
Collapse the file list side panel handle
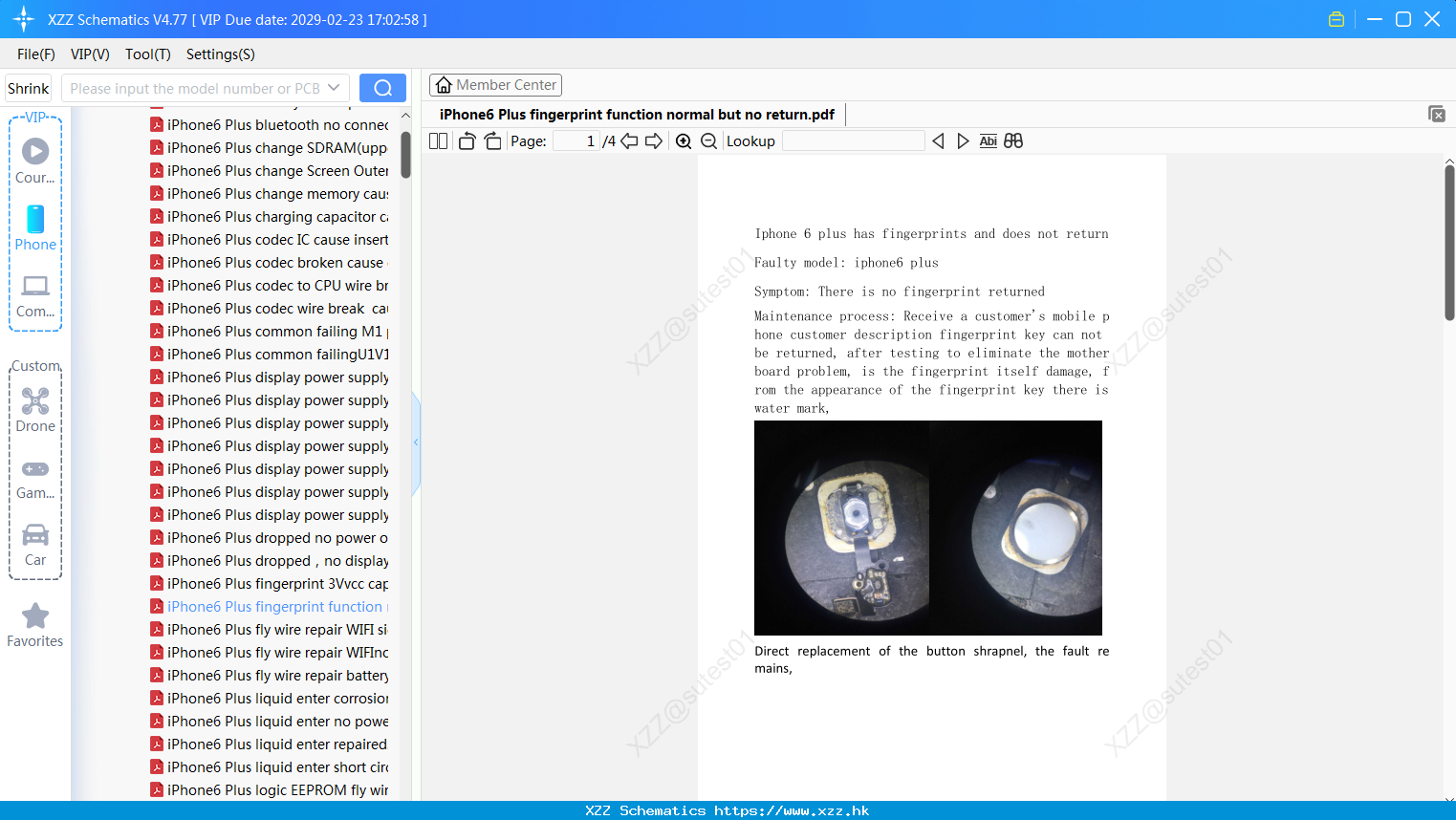click(416, 442)
